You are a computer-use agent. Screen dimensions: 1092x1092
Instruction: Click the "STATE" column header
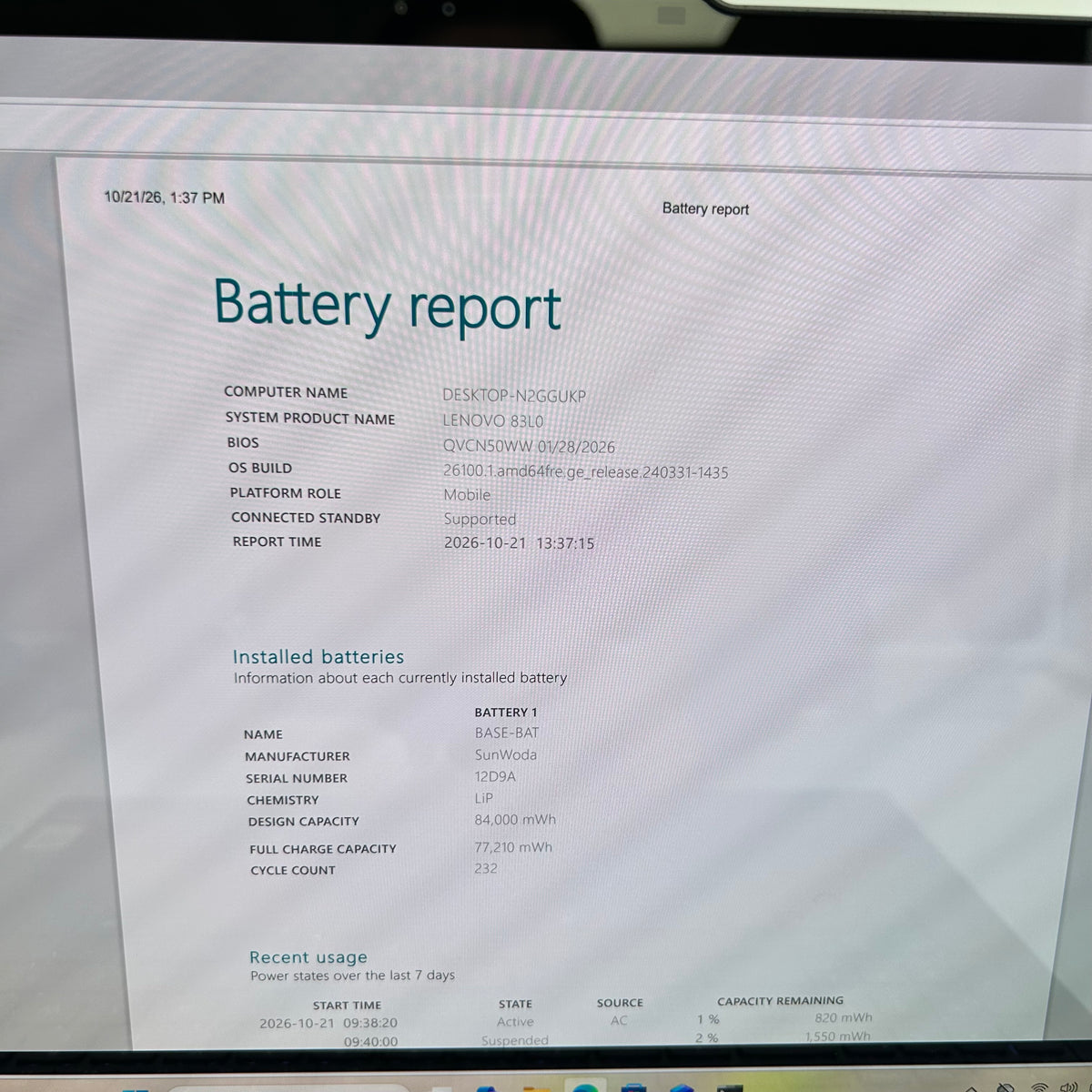(515, 1004)
